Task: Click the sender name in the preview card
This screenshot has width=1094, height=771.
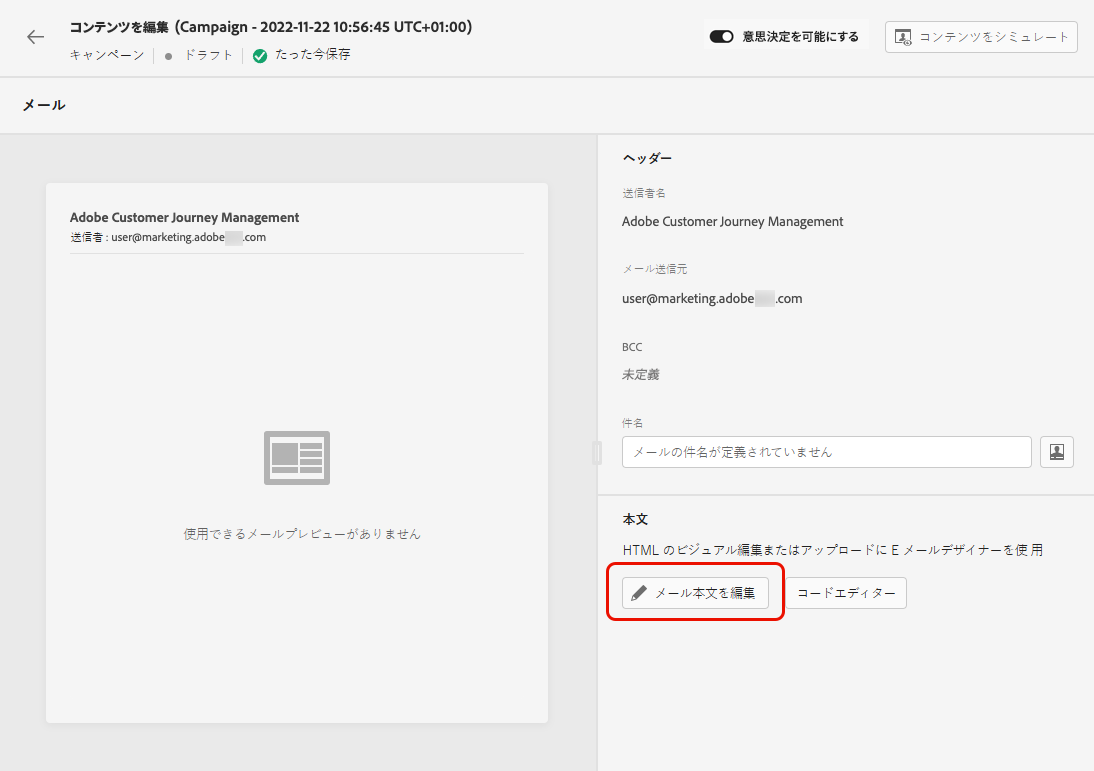Action: (x=184, y=218)
